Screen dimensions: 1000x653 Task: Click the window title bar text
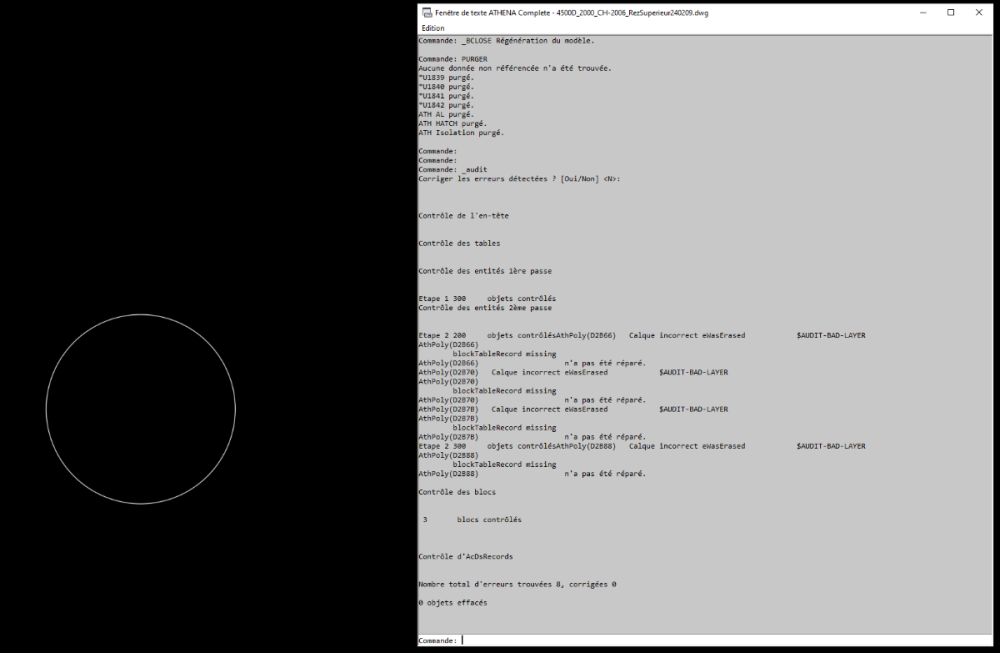coord(571,13)
